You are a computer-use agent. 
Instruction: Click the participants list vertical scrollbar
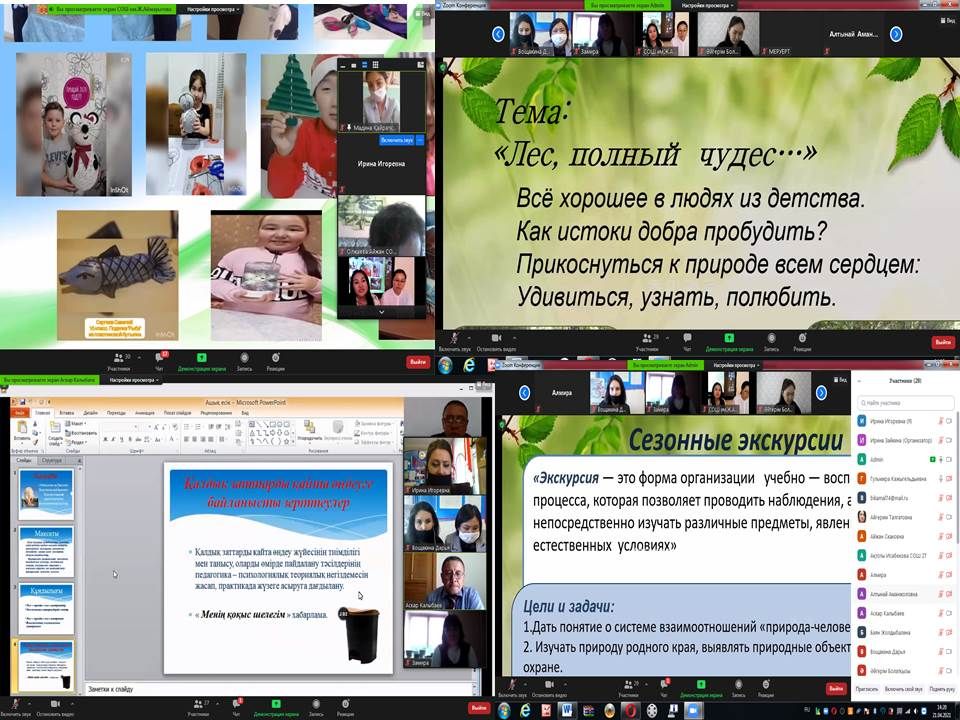[956, 500]
